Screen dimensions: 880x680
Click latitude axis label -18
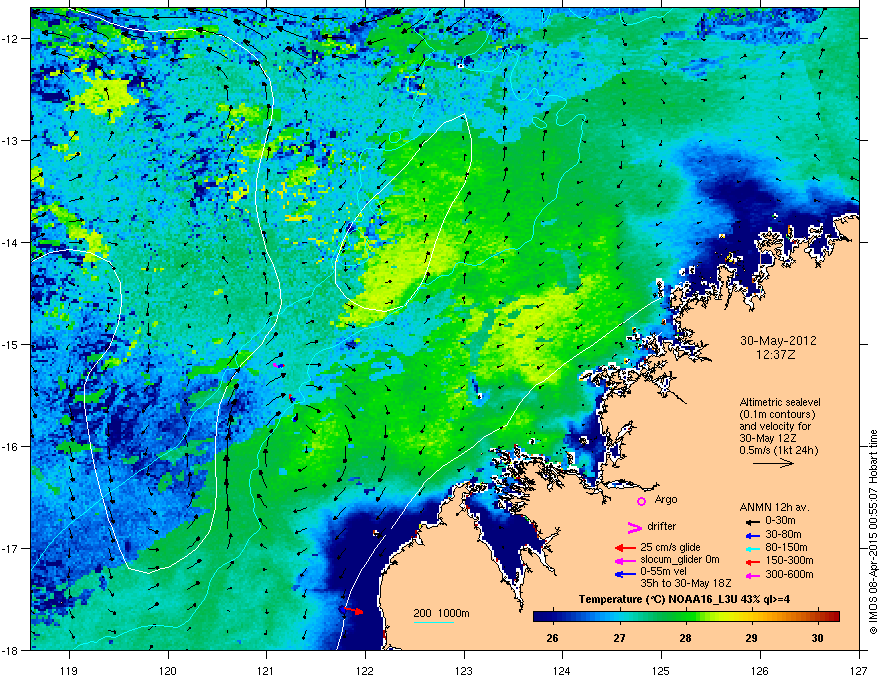11,650
